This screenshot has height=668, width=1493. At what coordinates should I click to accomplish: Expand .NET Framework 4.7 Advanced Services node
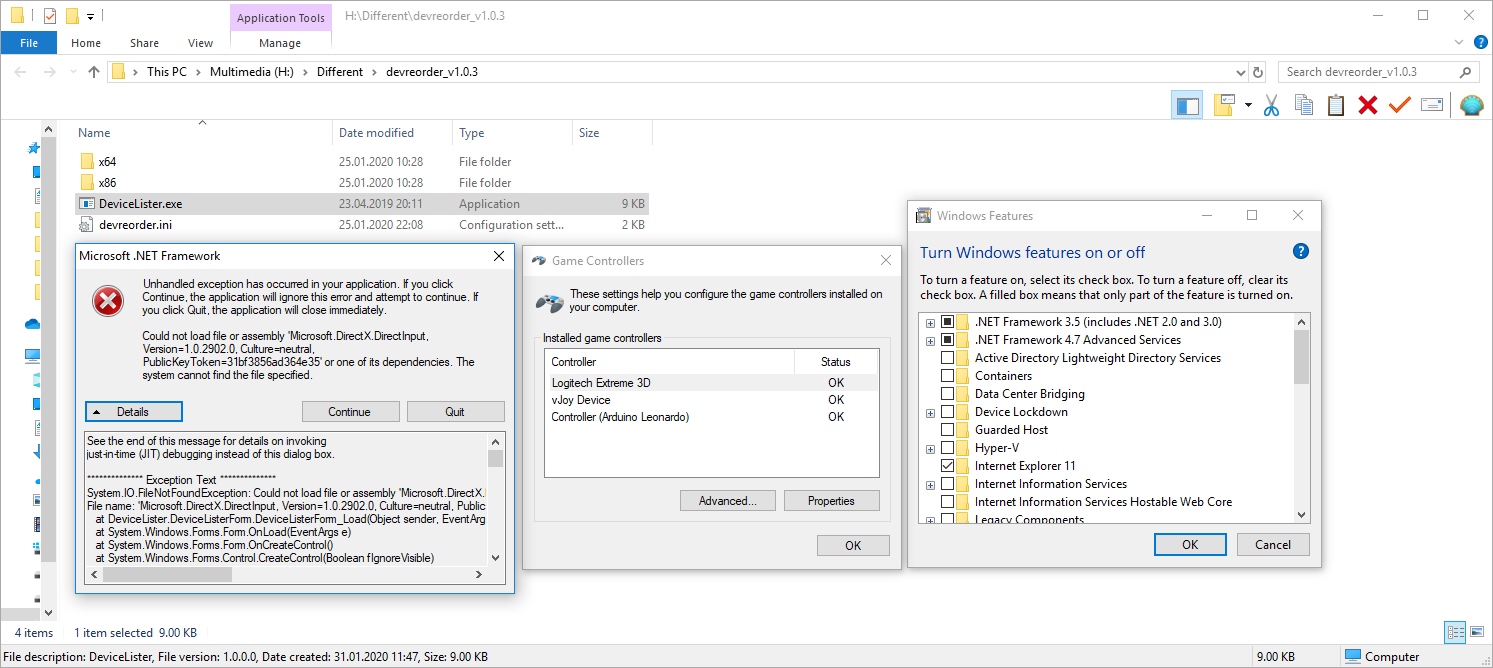pos(930,341)
